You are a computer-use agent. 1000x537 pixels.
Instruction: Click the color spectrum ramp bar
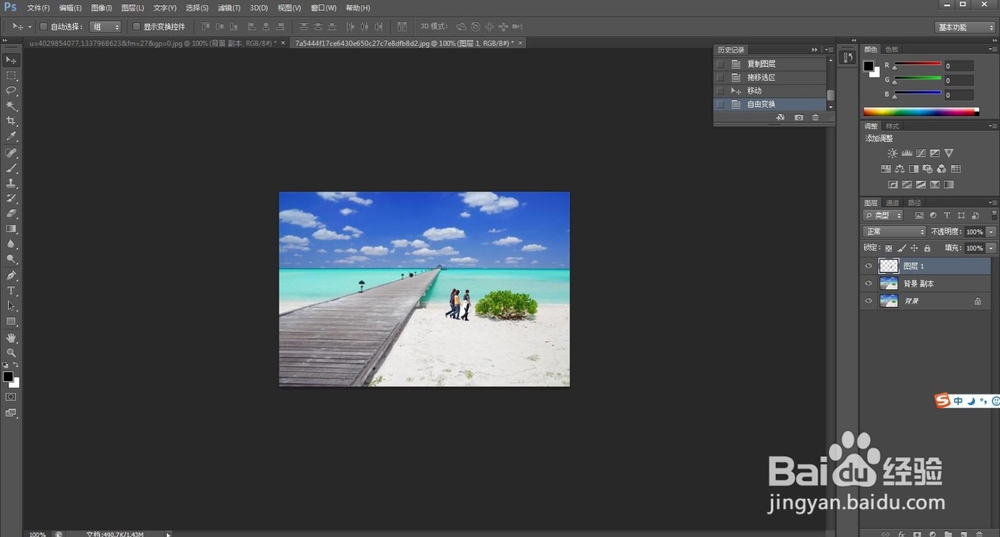tap(921, 112)
